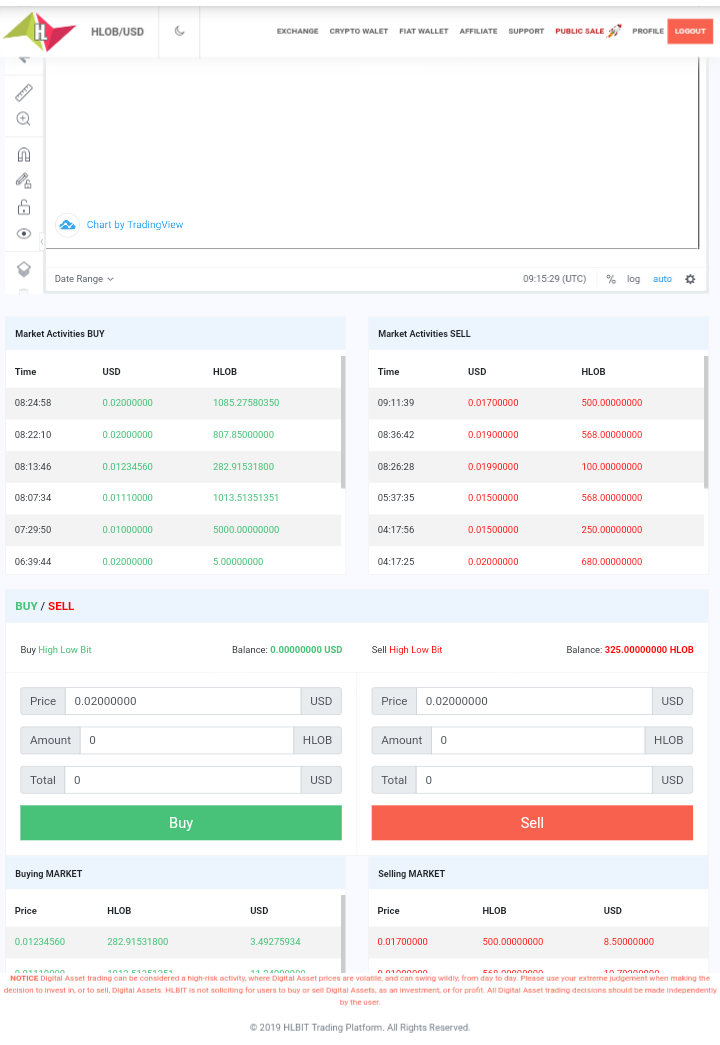Open the object tree layers icon

[x=24, y=269]
